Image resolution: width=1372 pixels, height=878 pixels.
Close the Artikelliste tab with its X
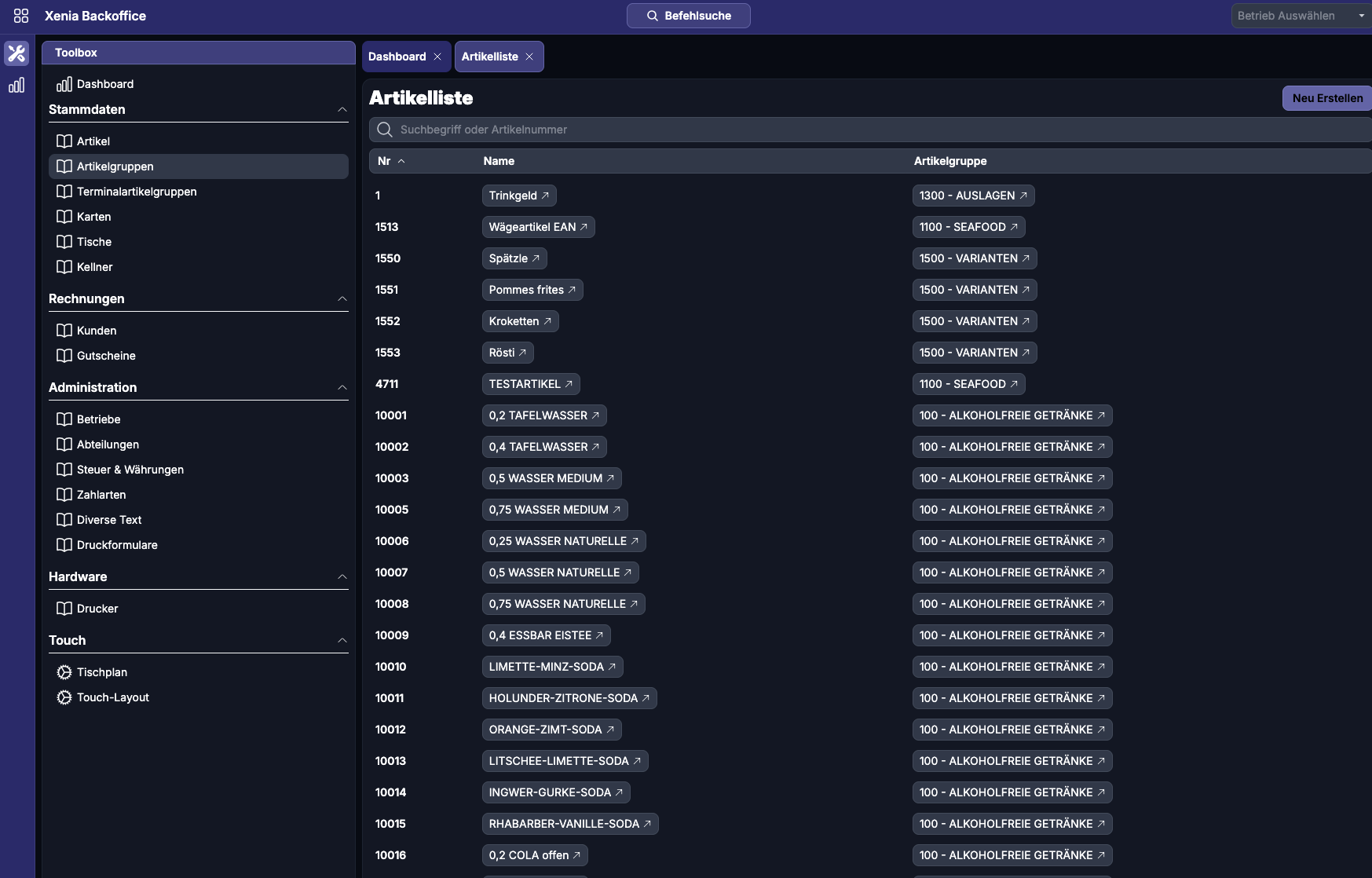pos(529,57)
